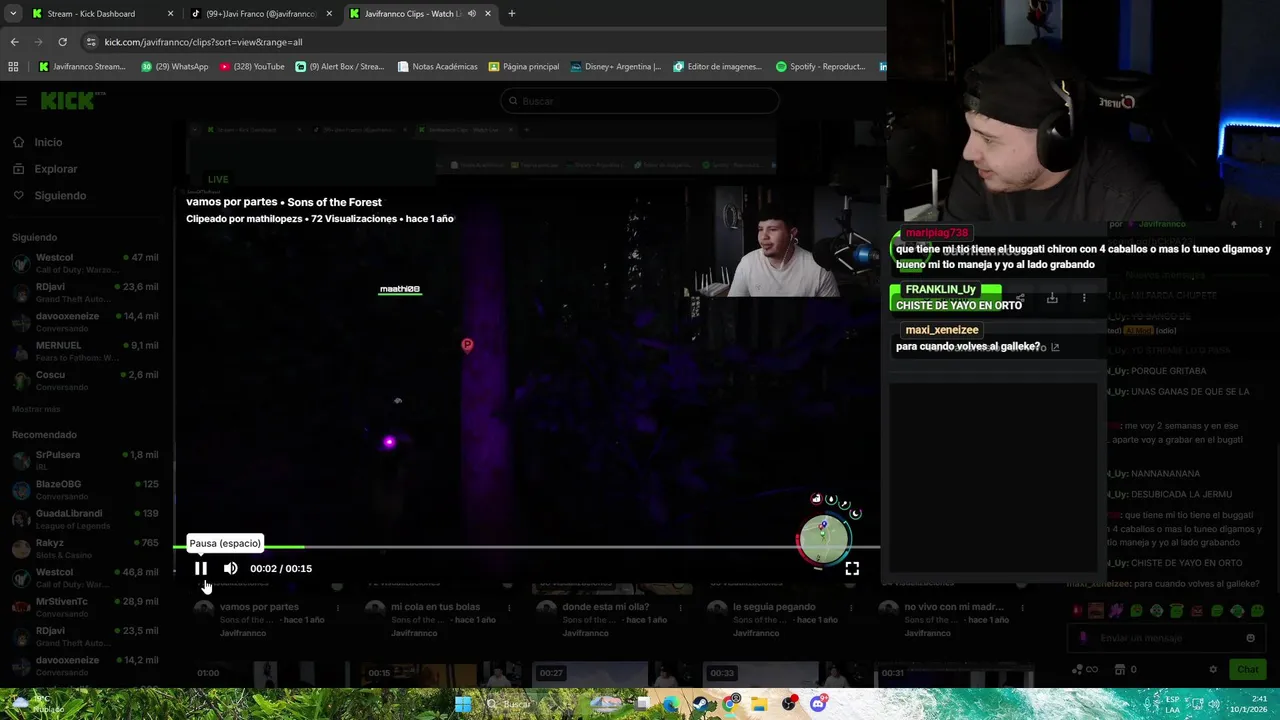
Task: Mute the clip player volume icon
Action: click(231, 568)
